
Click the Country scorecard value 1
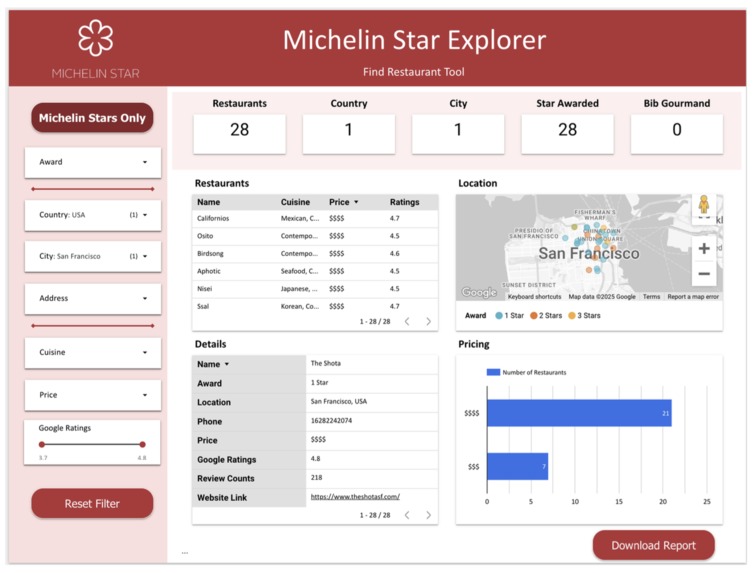pos(349,130)
